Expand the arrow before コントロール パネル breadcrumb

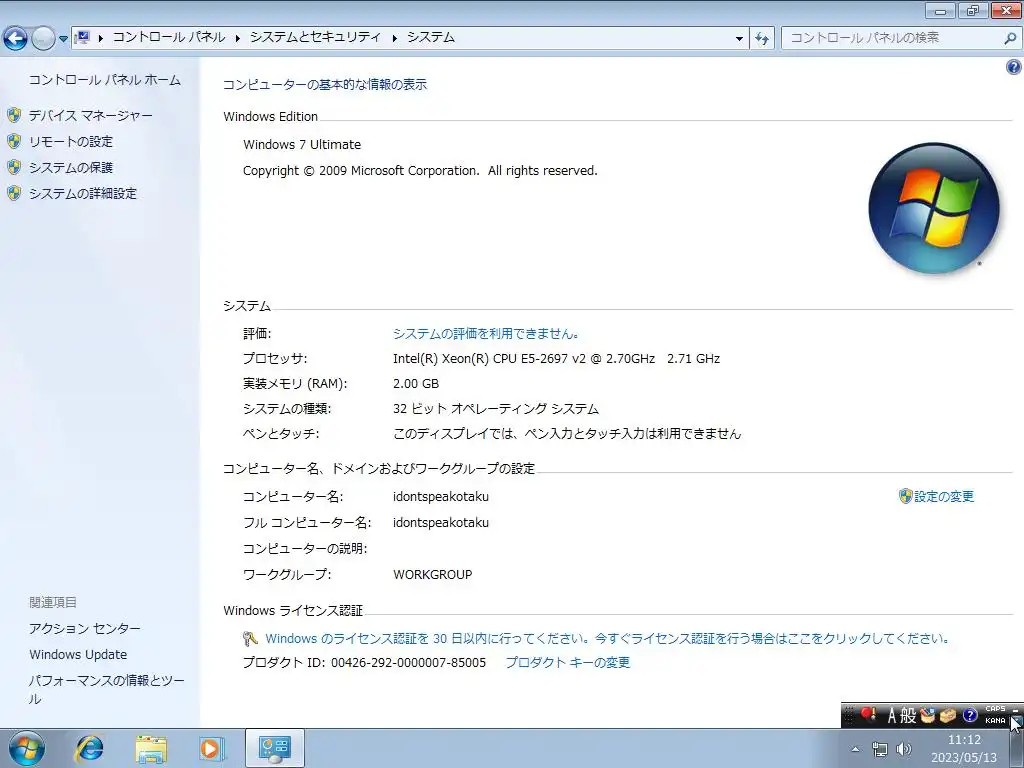pyautogui.click(x=101, y=38)
